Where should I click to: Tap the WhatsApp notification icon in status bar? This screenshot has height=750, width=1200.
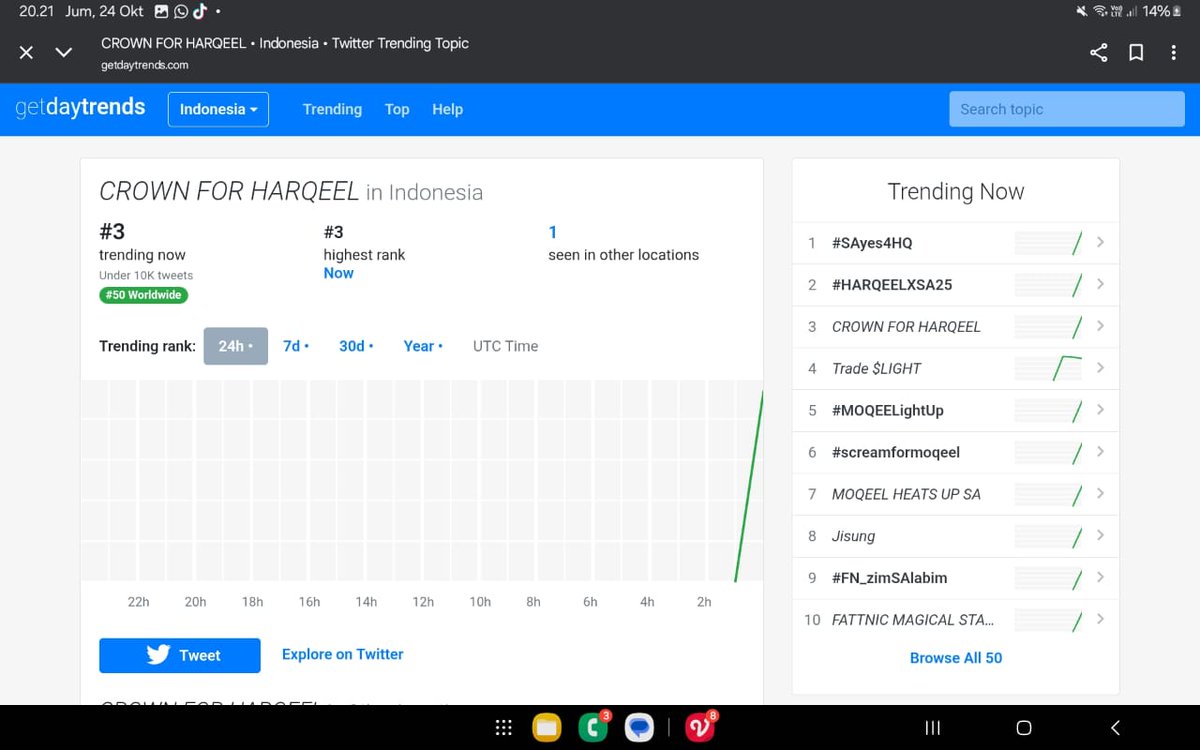[181, 12]
